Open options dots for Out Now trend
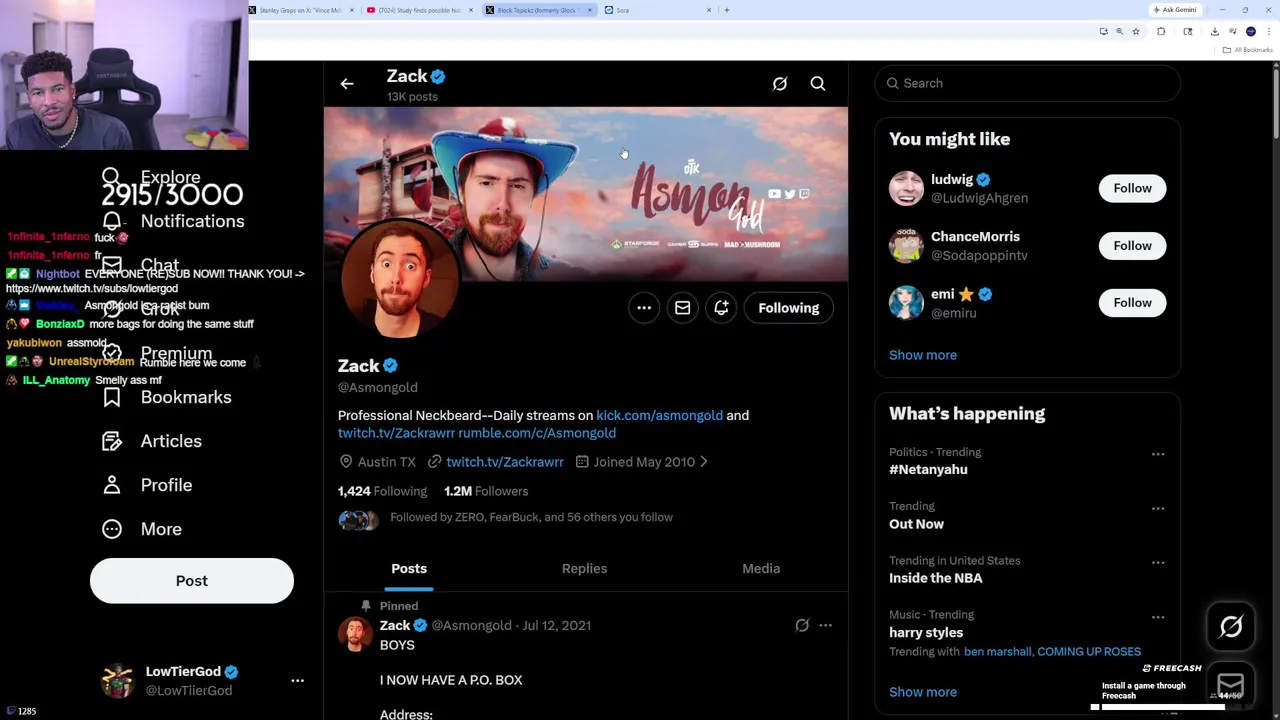This screenshot has height=720, width=1280. [x=1158, y=509]
